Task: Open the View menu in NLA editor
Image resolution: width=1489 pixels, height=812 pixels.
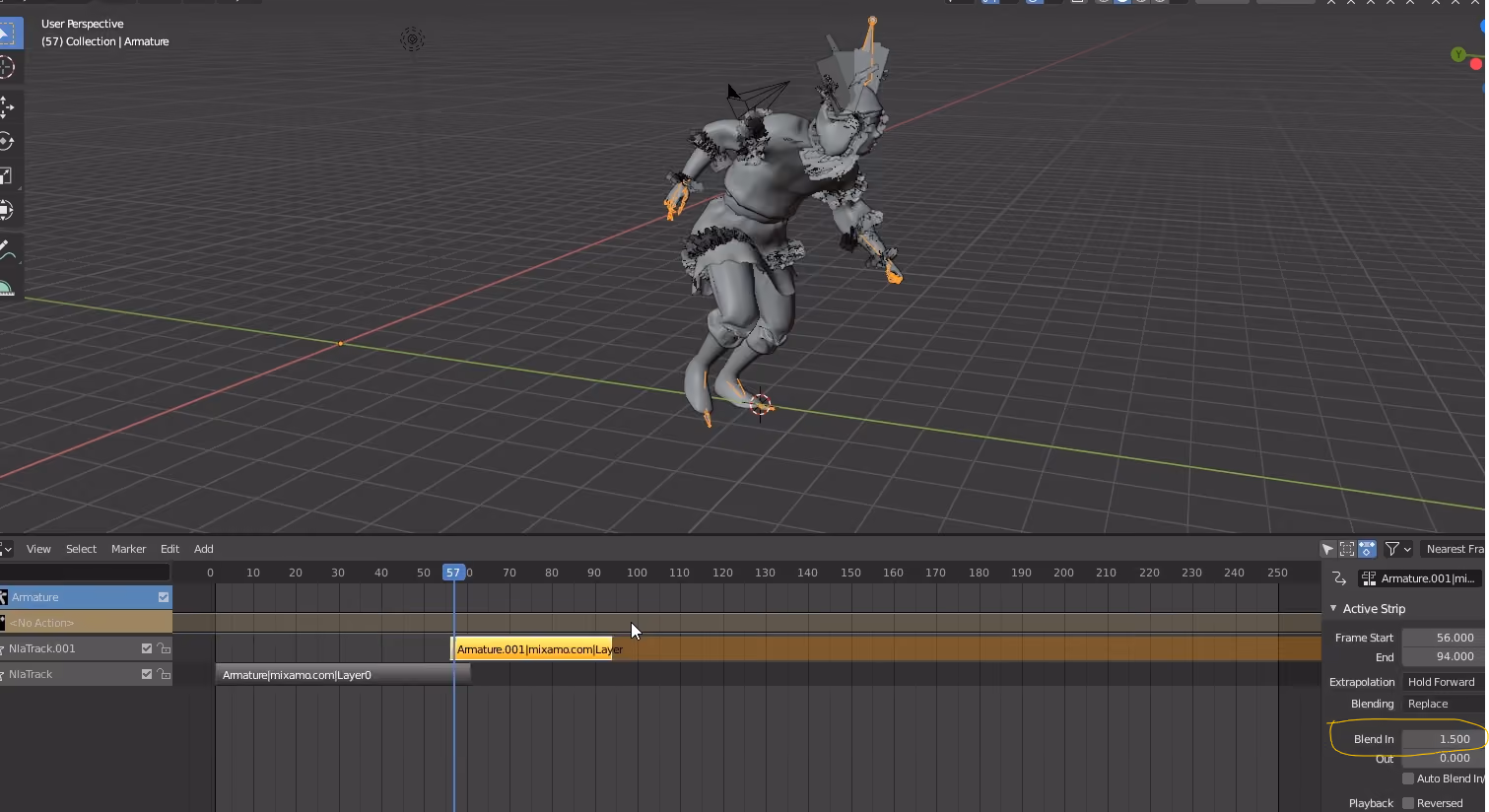Action: tap(38, 549)
